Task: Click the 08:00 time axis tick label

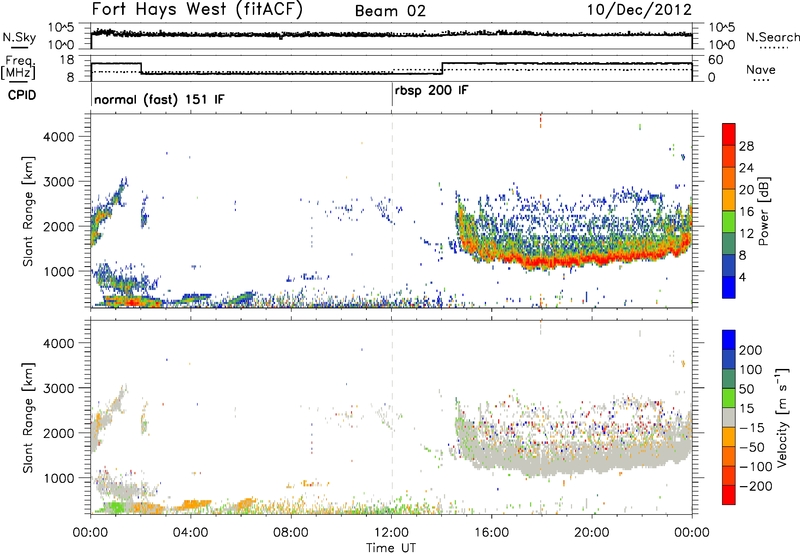Action: pyautogui.click(x=290, y=533)
